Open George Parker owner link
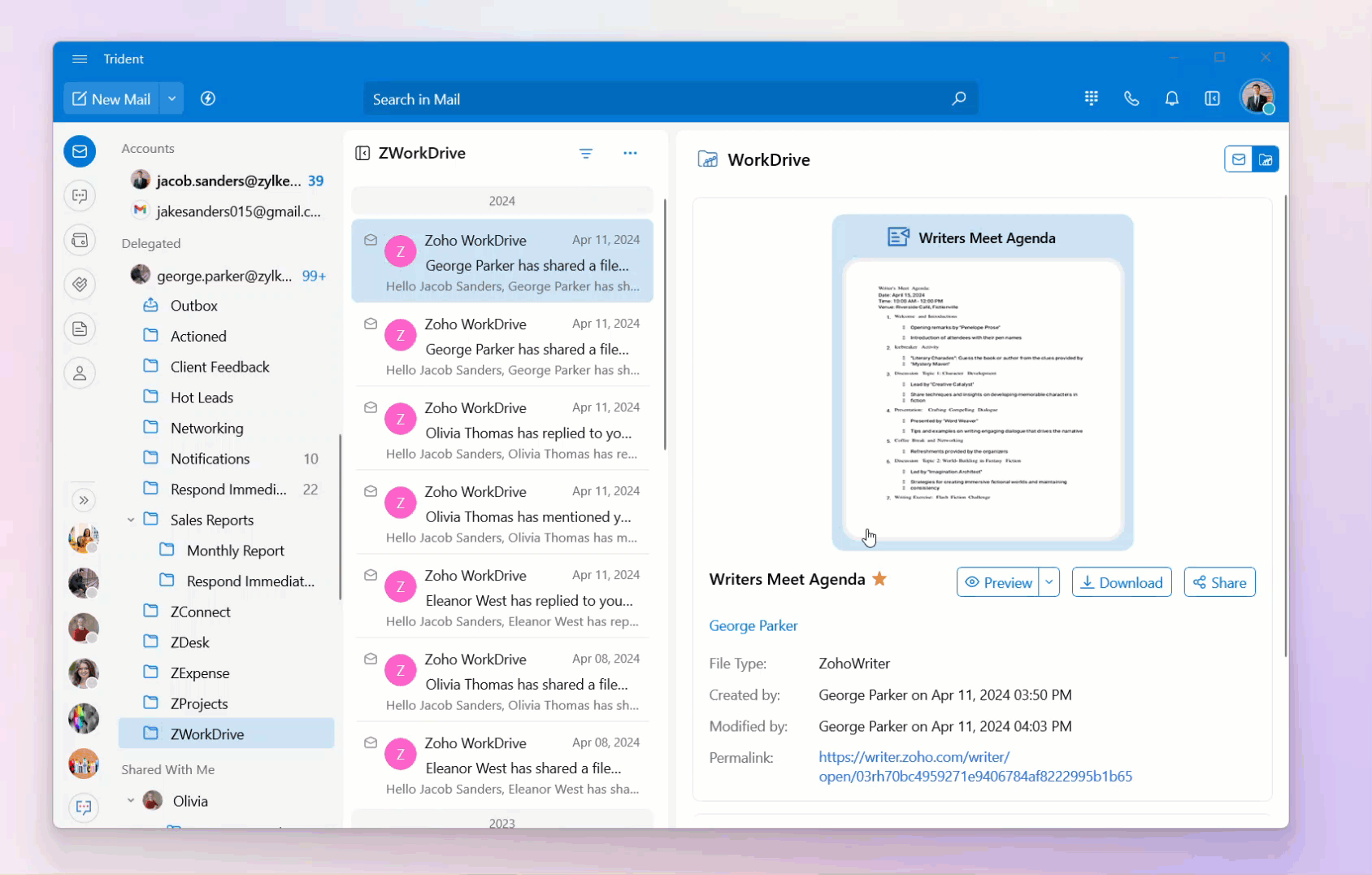This screenshot has width=1372, height=875. point(753,625)
